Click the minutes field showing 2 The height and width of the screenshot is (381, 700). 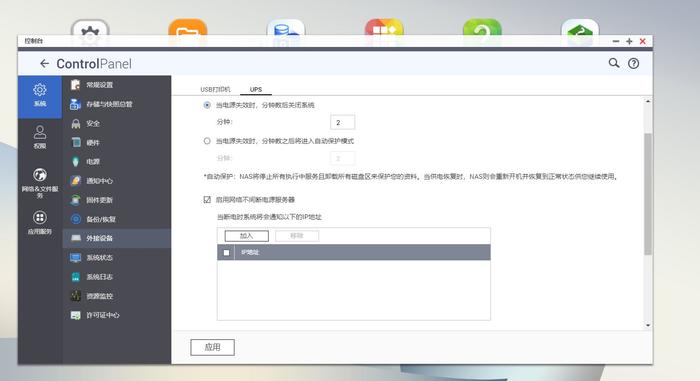(x=342, y=122)
